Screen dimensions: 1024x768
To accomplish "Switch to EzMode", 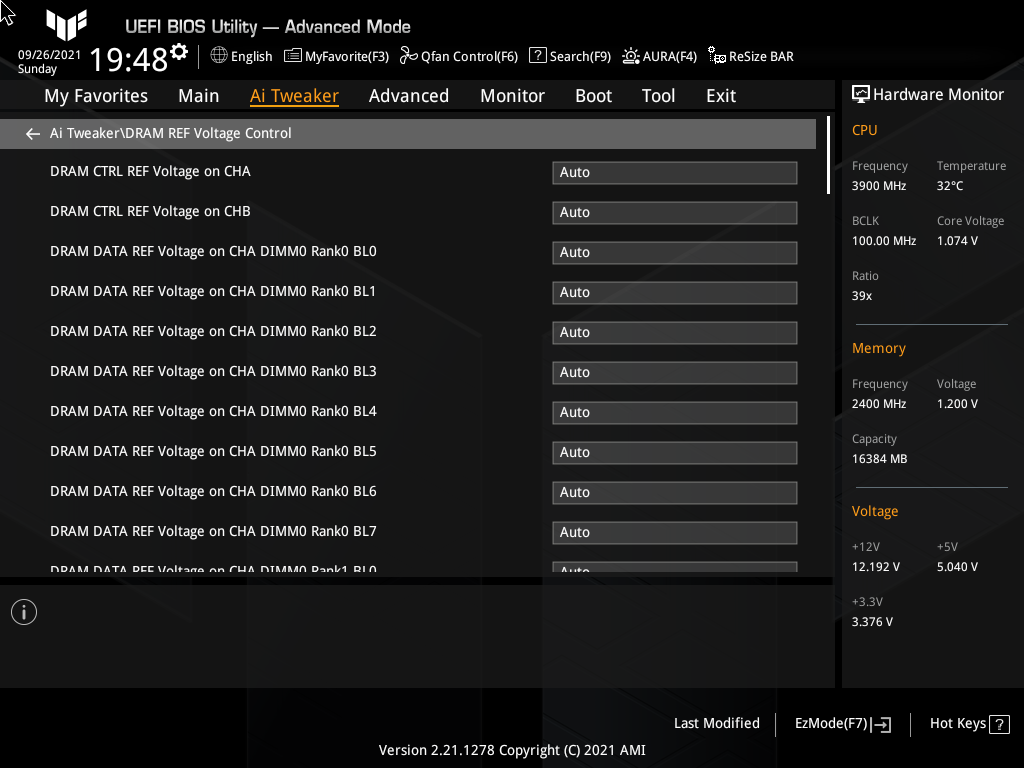I will point(841,723).
